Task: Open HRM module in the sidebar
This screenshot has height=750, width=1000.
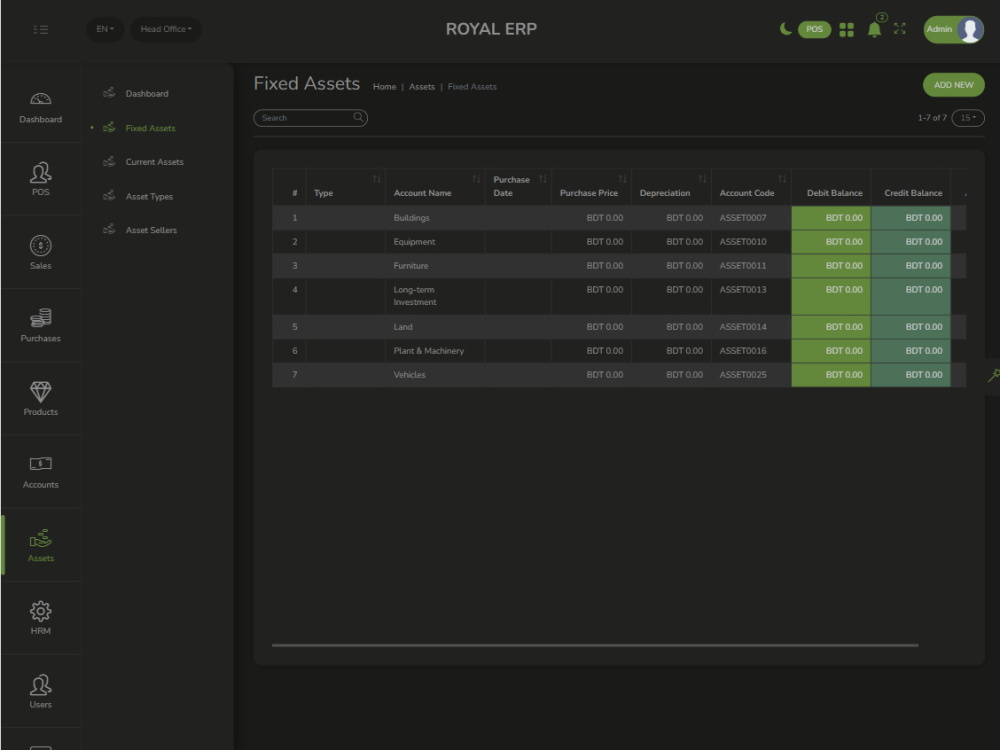Action: pos(41,618)
